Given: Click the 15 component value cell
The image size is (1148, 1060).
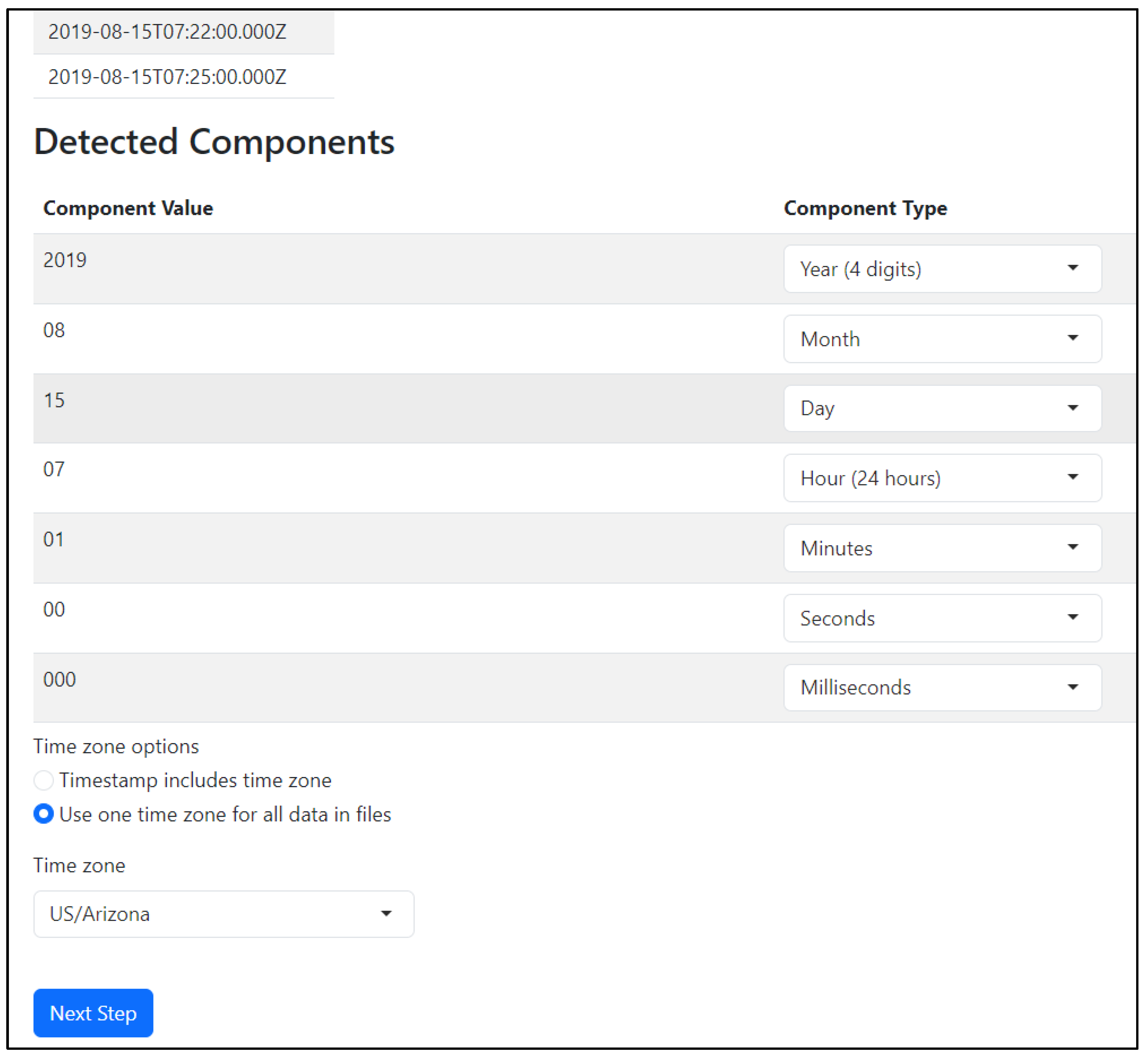Looking at the screenshot, I should pyautogui.click(x=54, y=401).
